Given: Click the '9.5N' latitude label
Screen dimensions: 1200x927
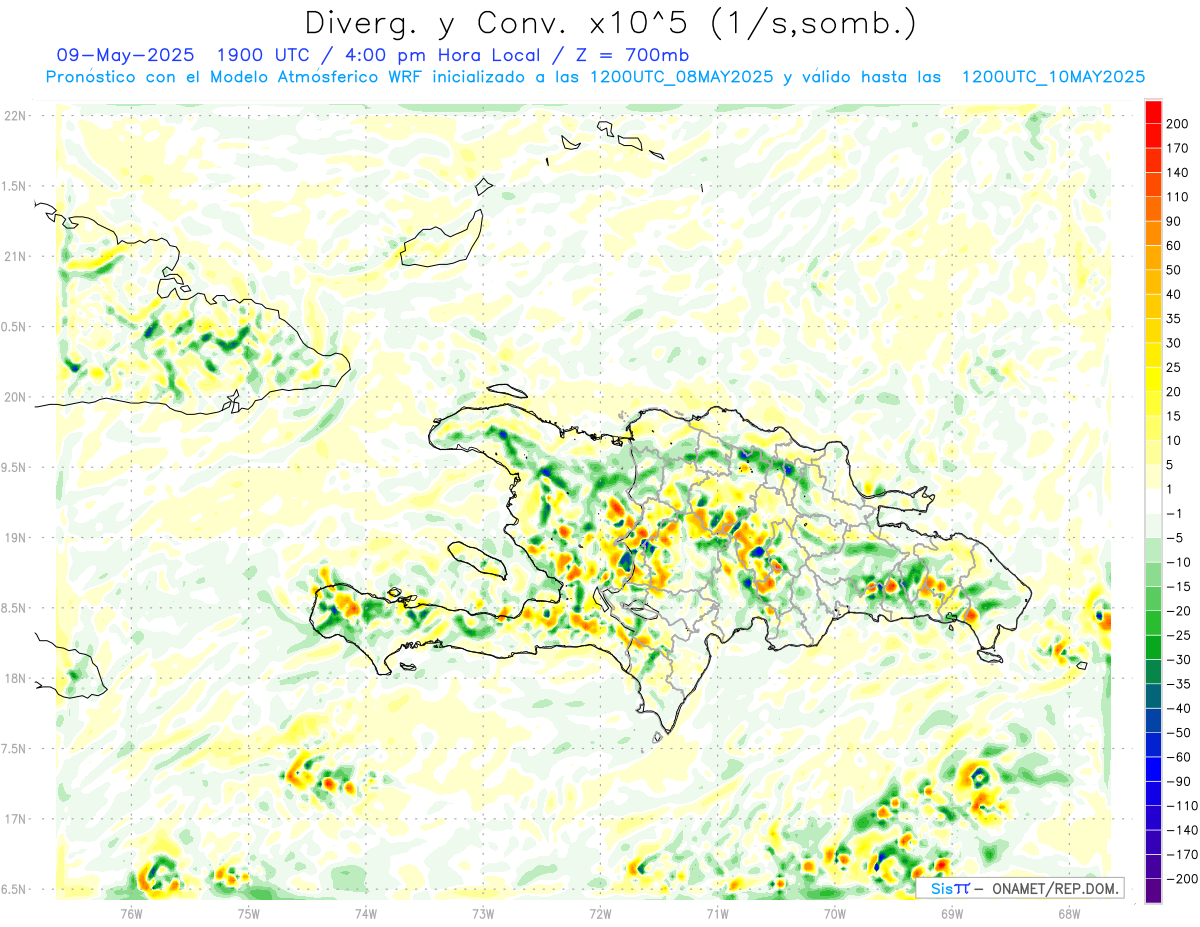Looking at the screenshot, I should (15, 467).
